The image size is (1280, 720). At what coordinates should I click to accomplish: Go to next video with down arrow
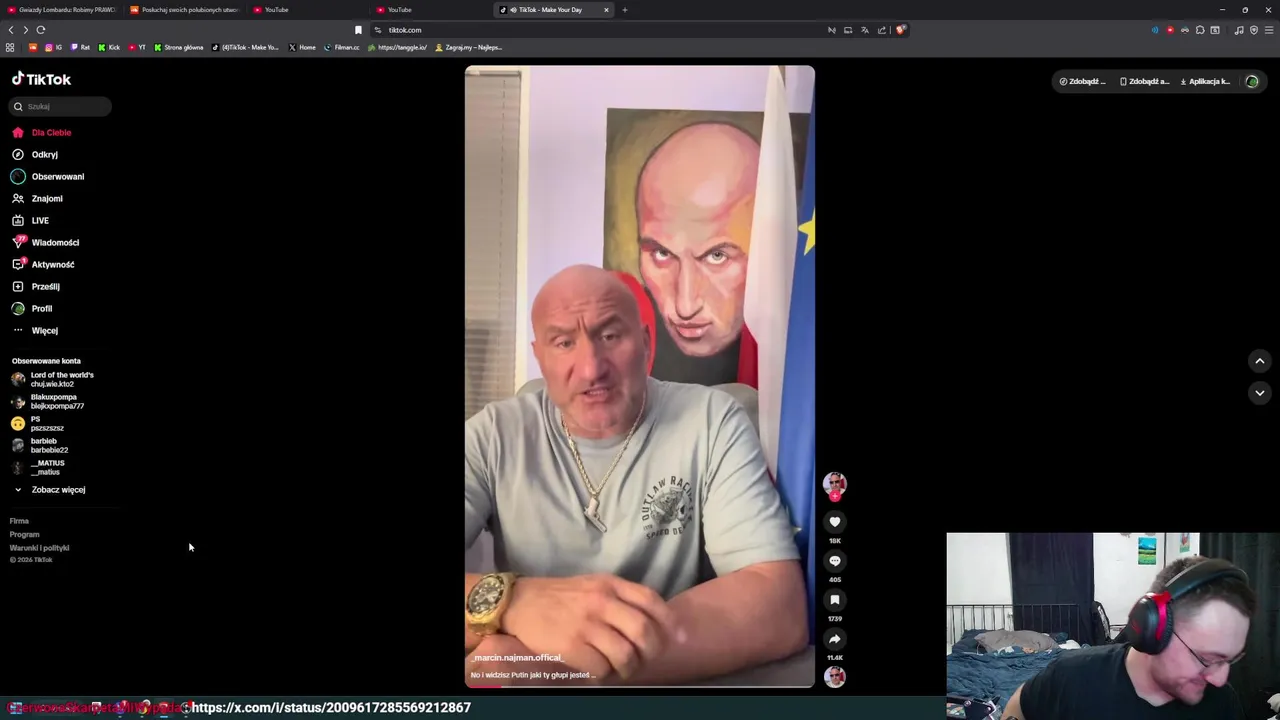1260,393
